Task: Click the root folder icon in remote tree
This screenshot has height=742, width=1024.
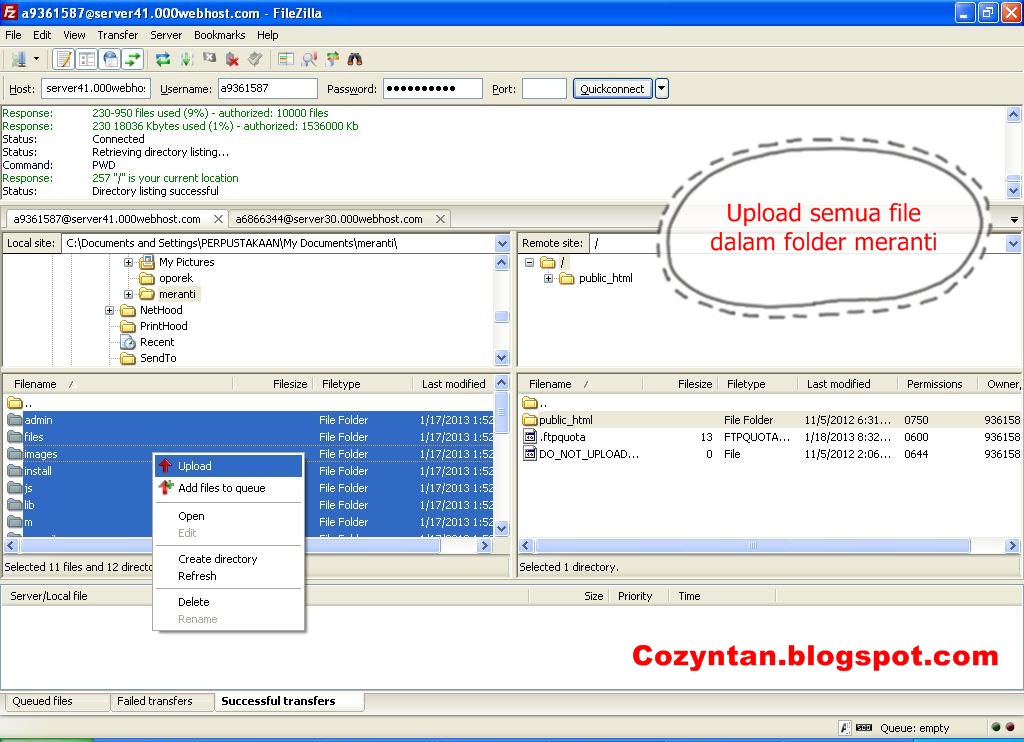Action: (548, 263)
